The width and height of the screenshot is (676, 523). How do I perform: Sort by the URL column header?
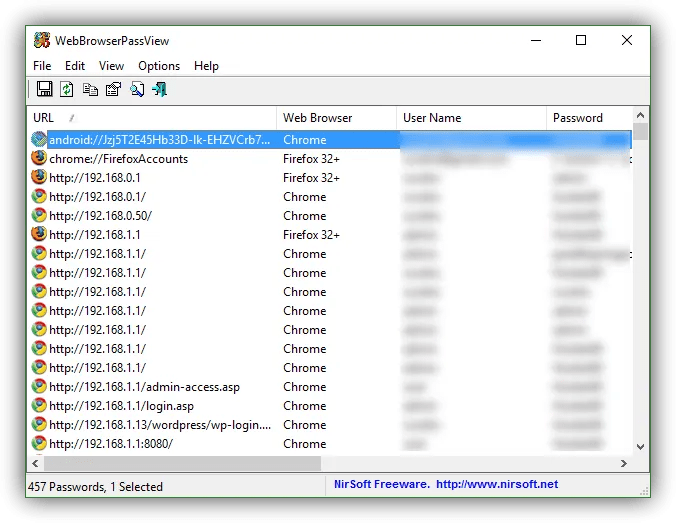coord(152,118)
